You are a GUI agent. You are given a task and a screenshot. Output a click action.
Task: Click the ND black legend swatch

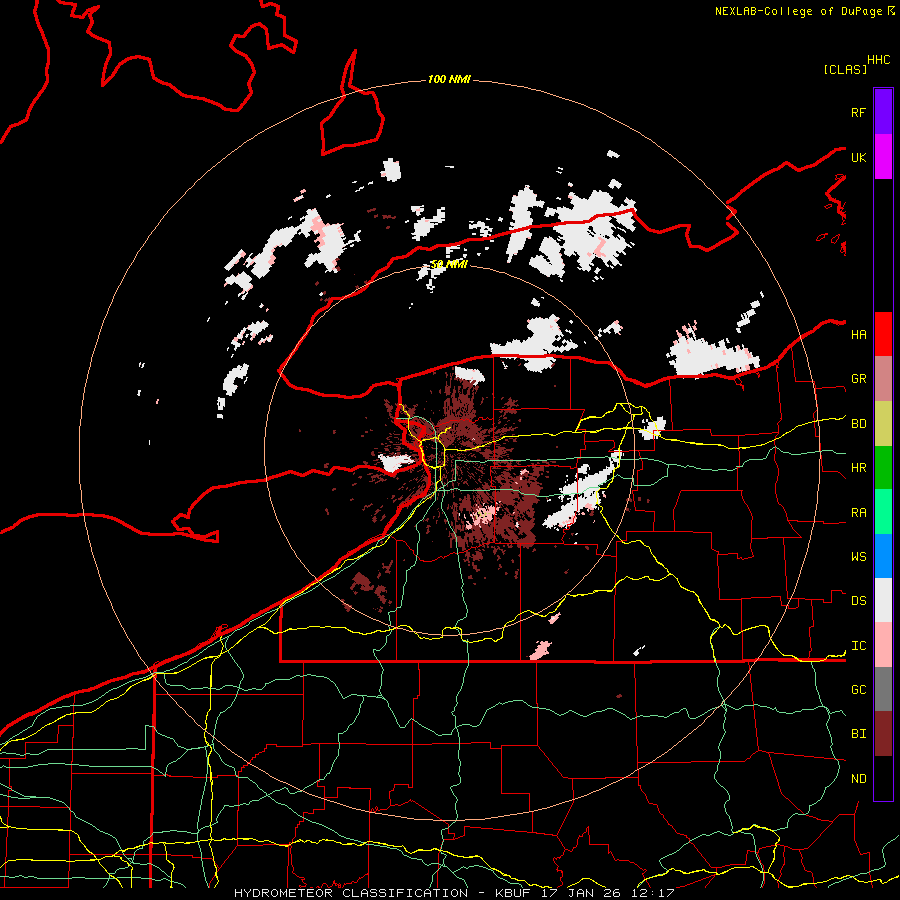(883, 778)
